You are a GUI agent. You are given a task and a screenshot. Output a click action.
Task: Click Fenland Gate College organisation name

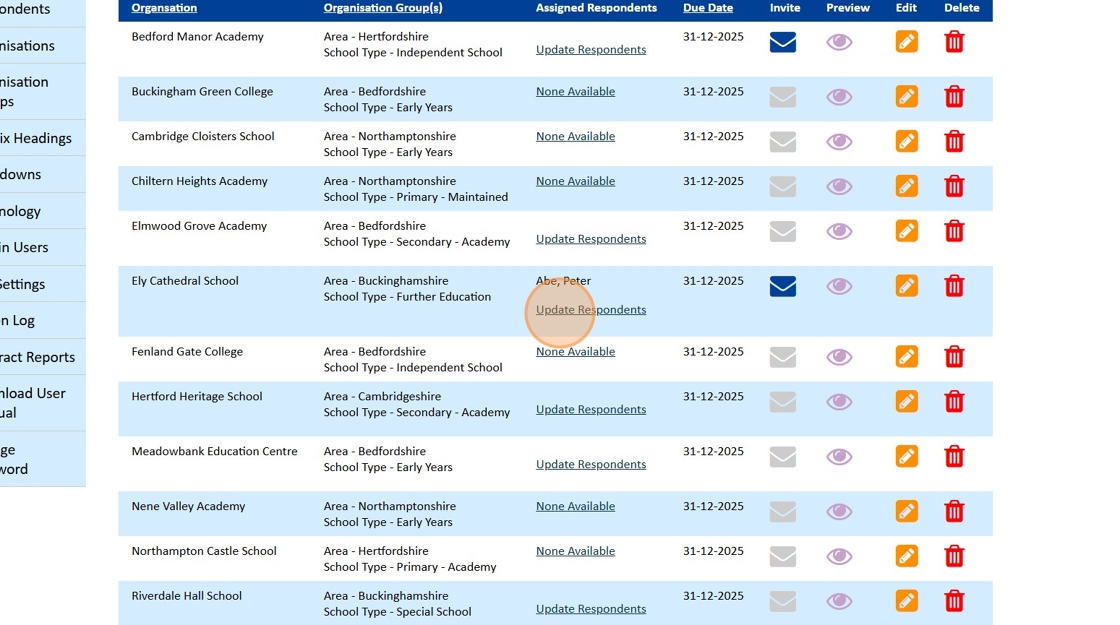coord(187,351)
